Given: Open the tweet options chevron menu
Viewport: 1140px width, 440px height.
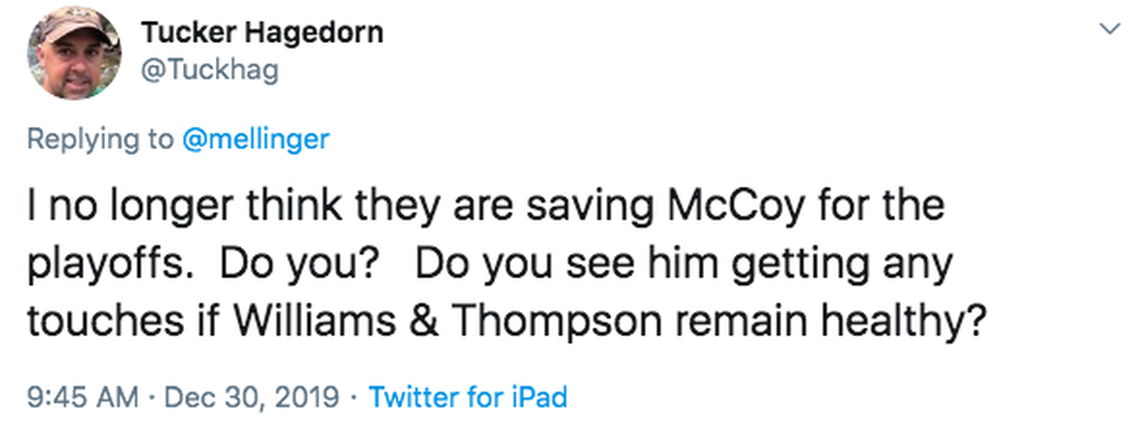Looking at the screenshot, I should (x=1108, y=29).
